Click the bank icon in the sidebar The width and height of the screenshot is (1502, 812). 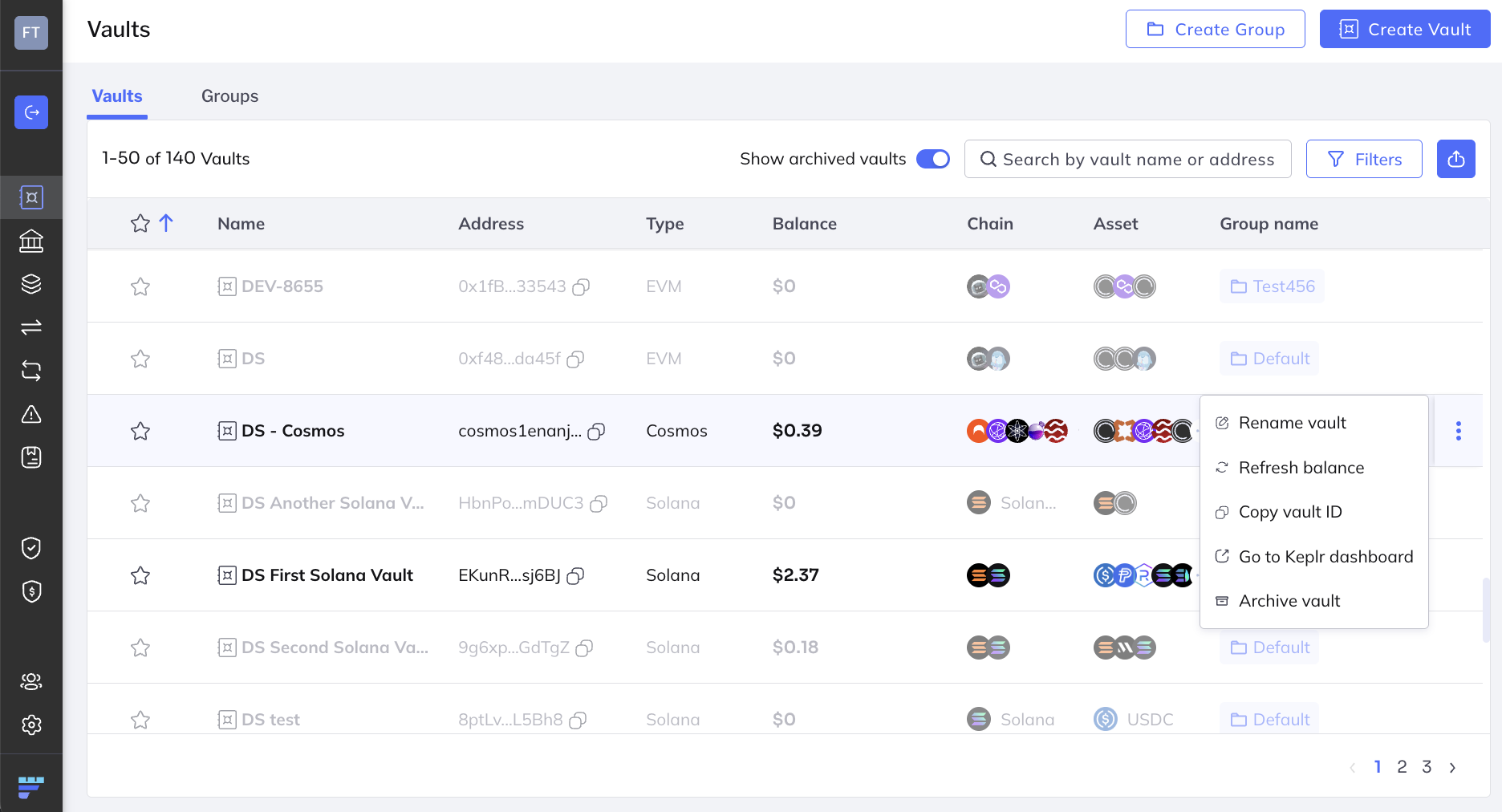[x=31, y=241]
